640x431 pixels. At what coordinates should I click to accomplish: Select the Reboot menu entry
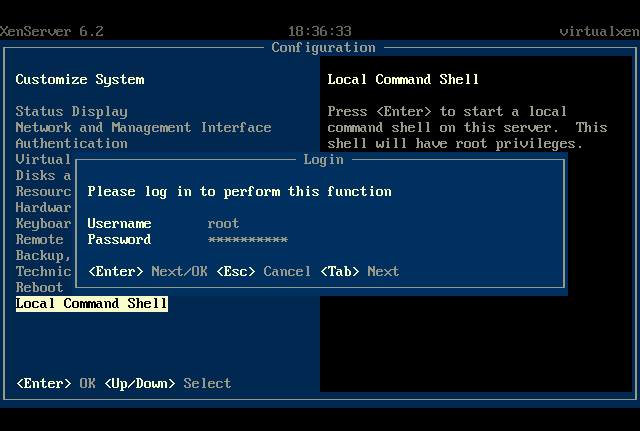pyautogui.click(x=39, y=287)
